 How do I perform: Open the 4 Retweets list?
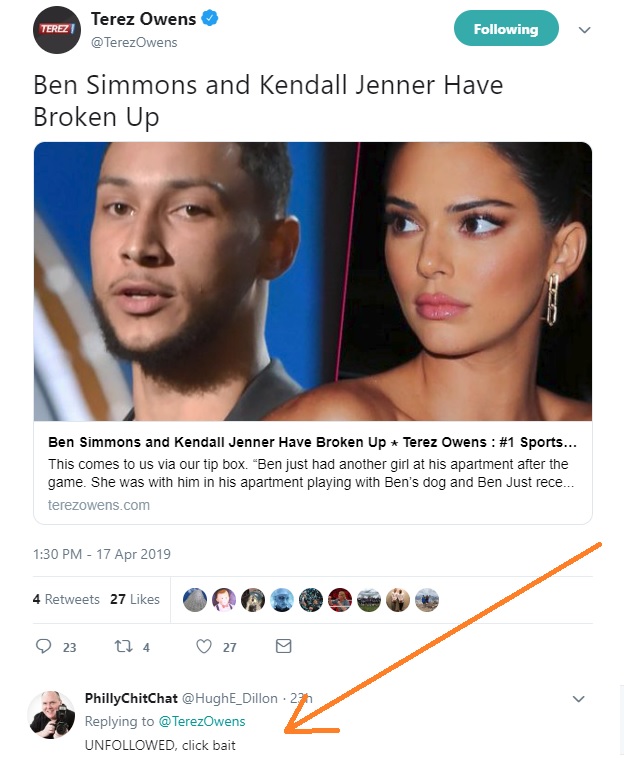tap(66, 599)
